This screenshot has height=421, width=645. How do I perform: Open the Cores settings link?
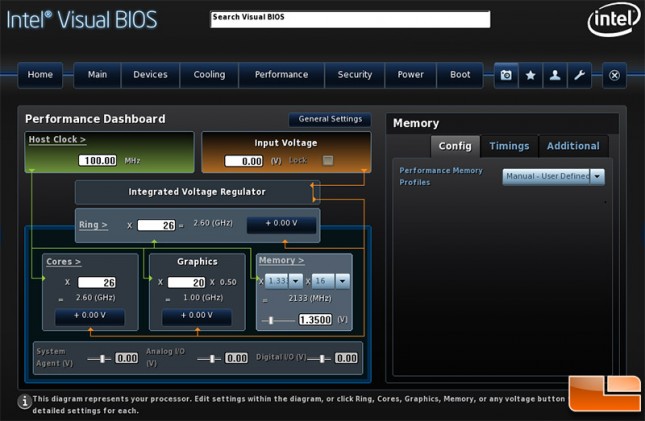coord(63,262)
